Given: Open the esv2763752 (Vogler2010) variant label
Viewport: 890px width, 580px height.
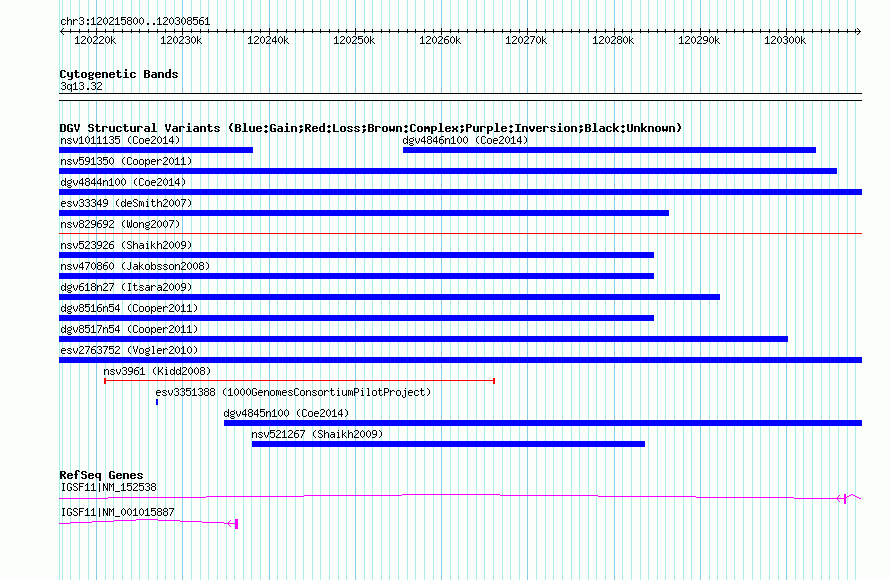Looking at the screenshot, I should coord(129,350).
